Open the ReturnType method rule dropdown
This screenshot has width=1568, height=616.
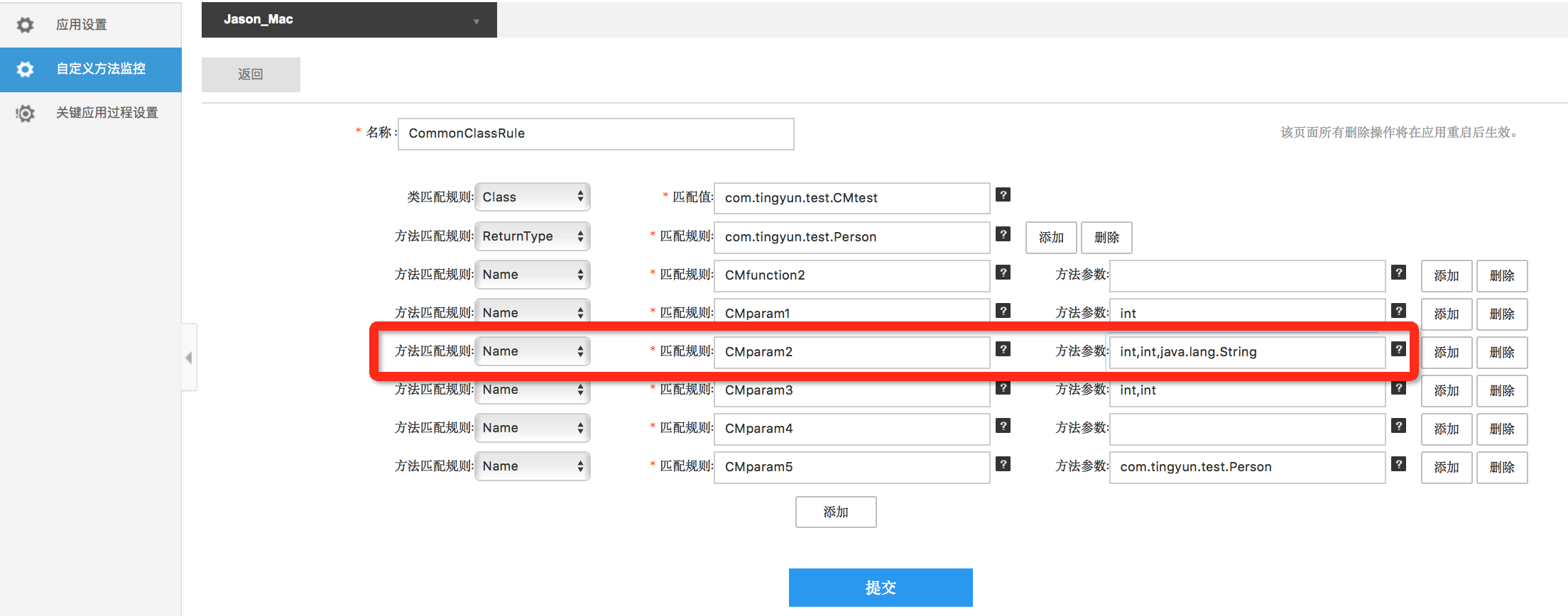(533, 236)
